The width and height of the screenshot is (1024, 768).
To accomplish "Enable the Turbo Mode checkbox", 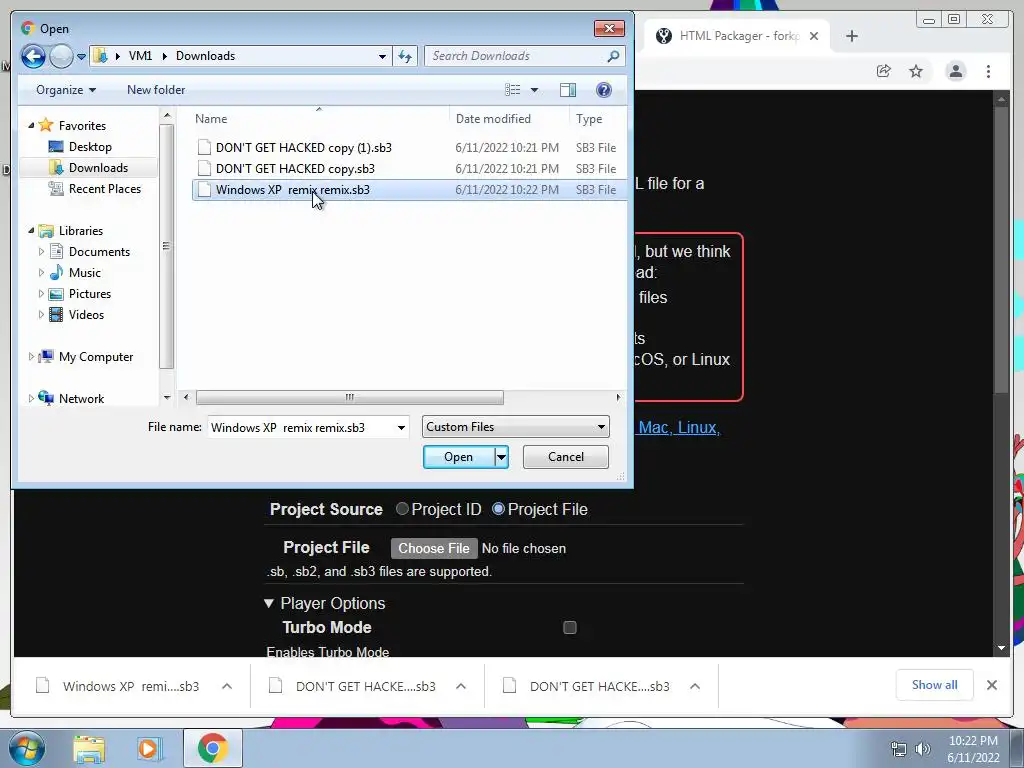I will tap(570, 628).
